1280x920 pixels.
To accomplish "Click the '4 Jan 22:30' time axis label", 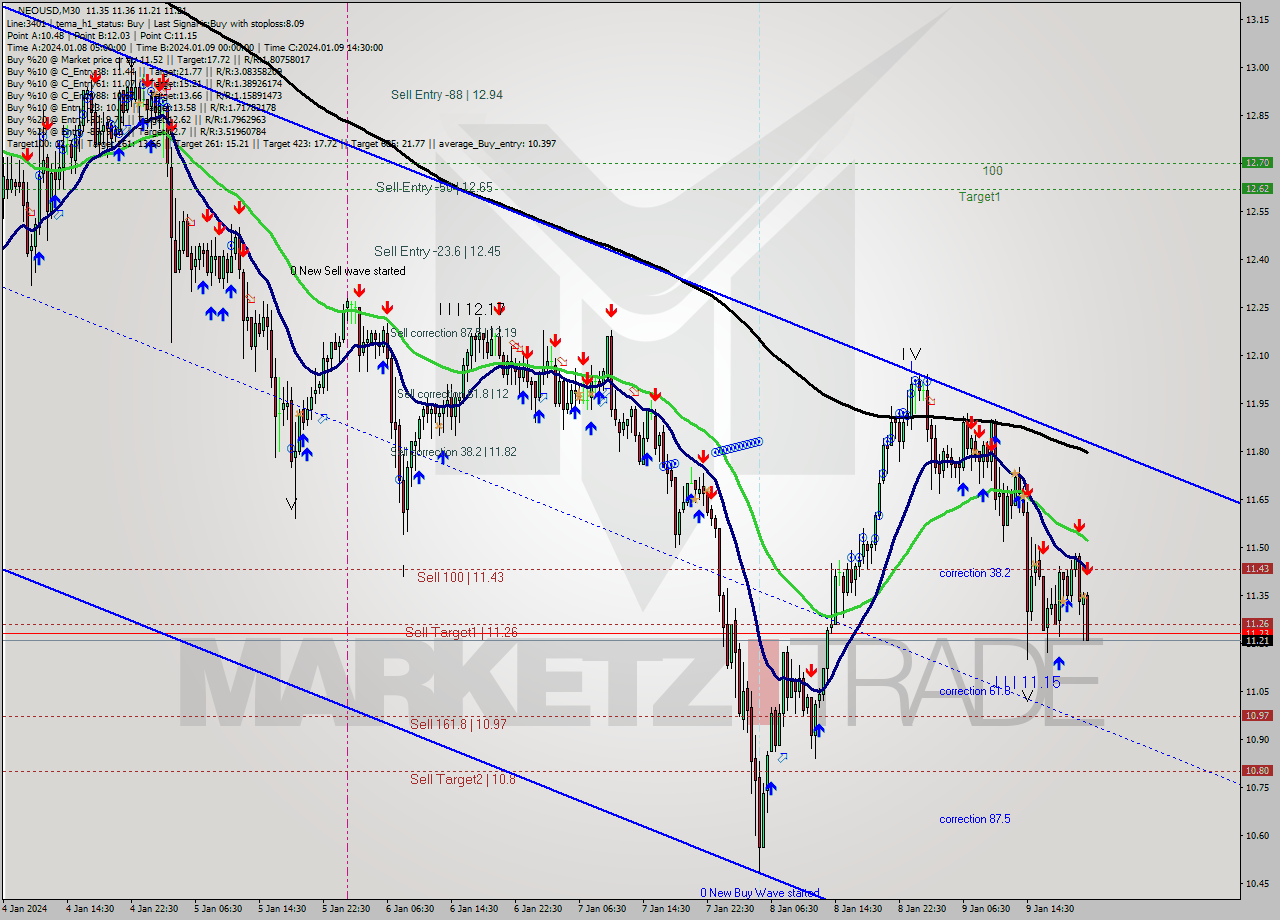I will coord(152,909).
